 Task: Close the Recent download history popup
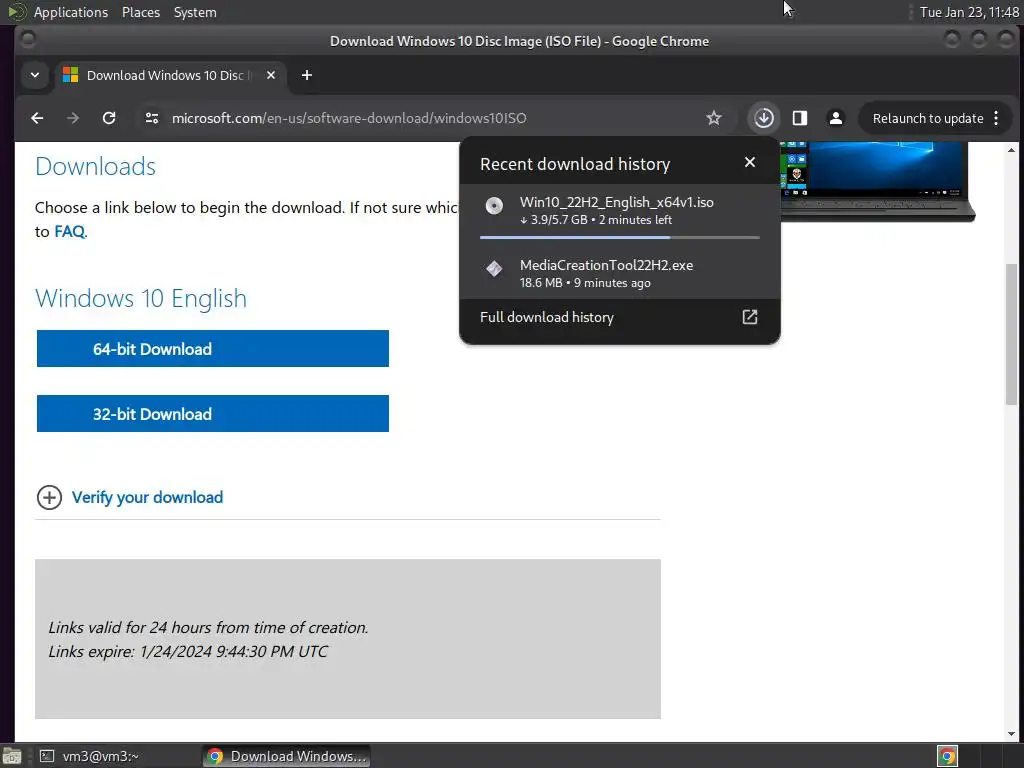pos(750,163)
